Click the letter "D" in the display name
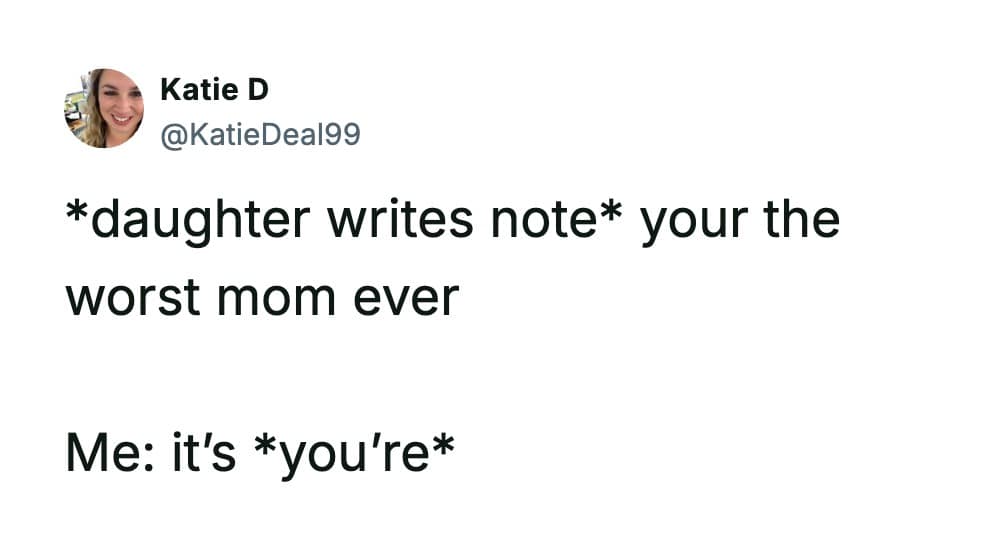 tap(258, 90)
